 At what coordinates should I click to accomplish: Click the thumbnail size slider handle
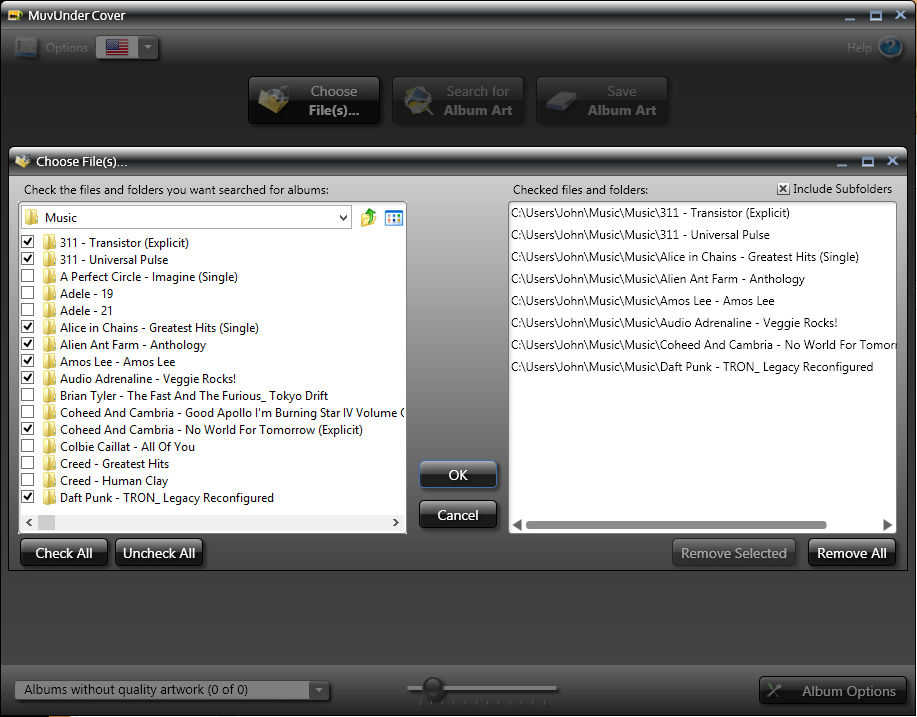click(433, 687)
